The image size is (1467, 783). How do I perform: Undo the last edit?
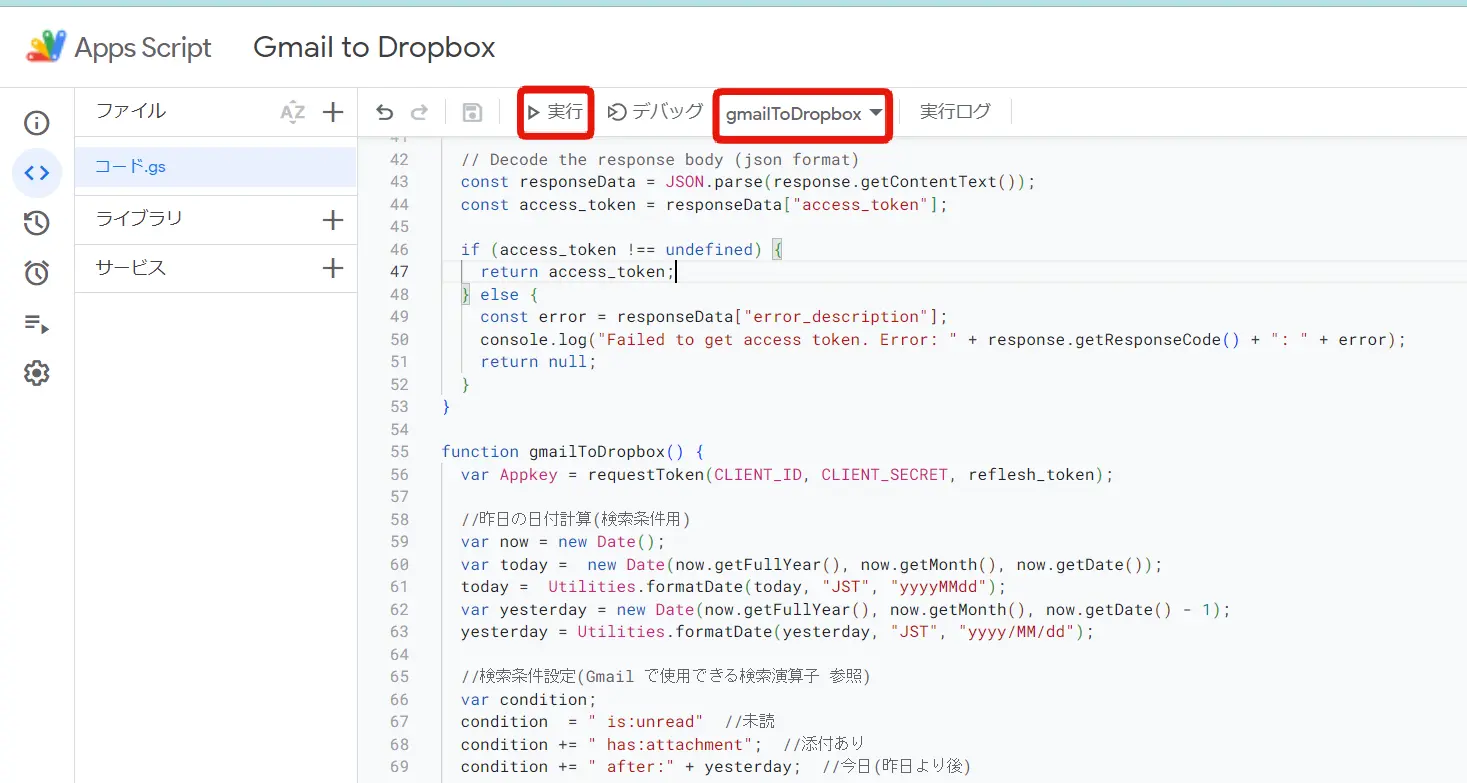pyautogui.click(x=384, y=113)
